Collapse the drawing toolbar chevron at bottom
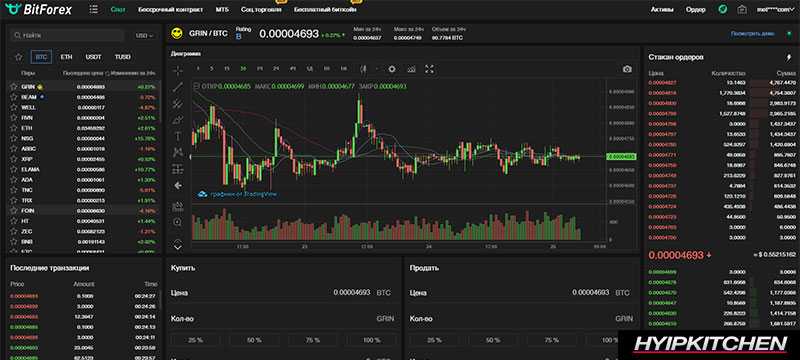The image size is (800, 360). 178,245
